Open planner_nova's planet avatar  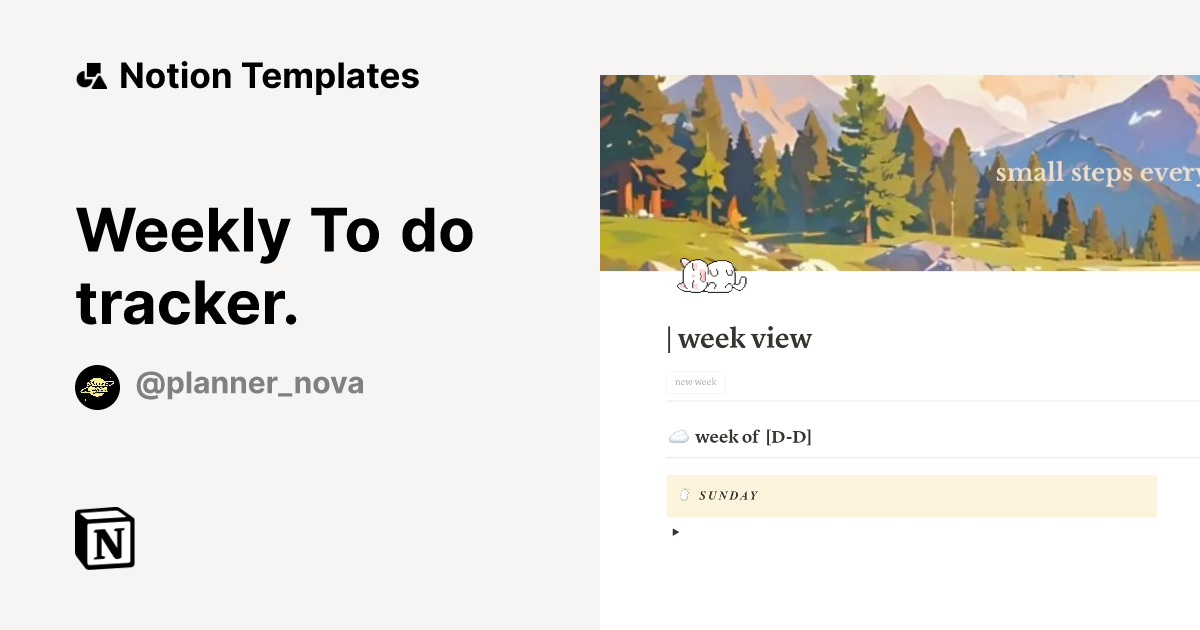(98, 387)
